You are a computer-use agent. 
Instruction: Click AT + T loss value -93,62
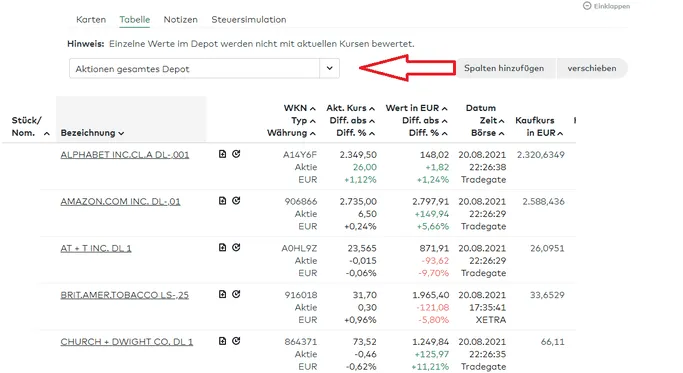[x=435, y=261]
